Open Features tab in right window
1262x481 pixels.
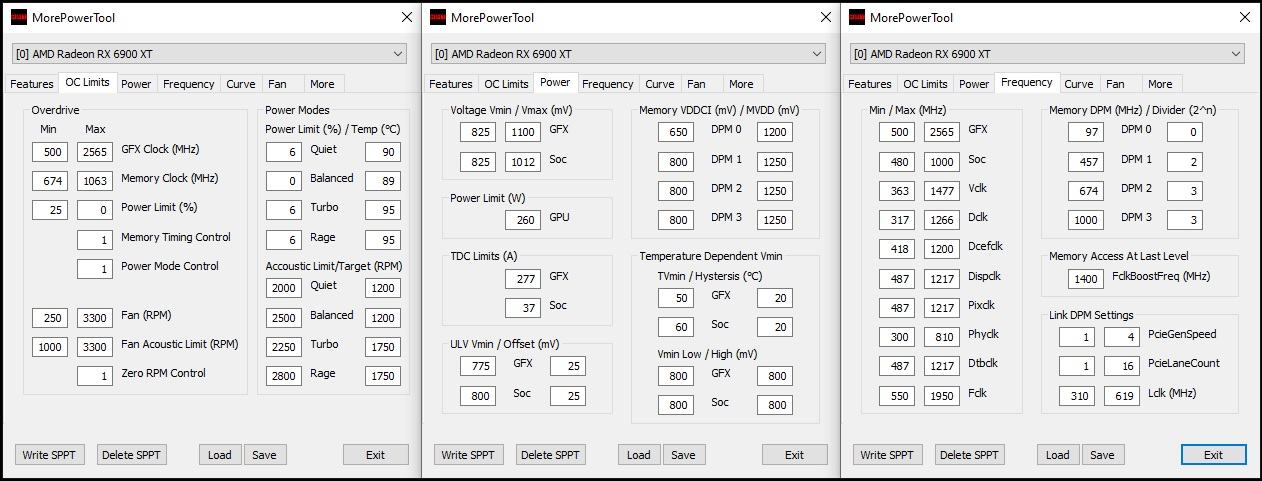tap(870, 84)
